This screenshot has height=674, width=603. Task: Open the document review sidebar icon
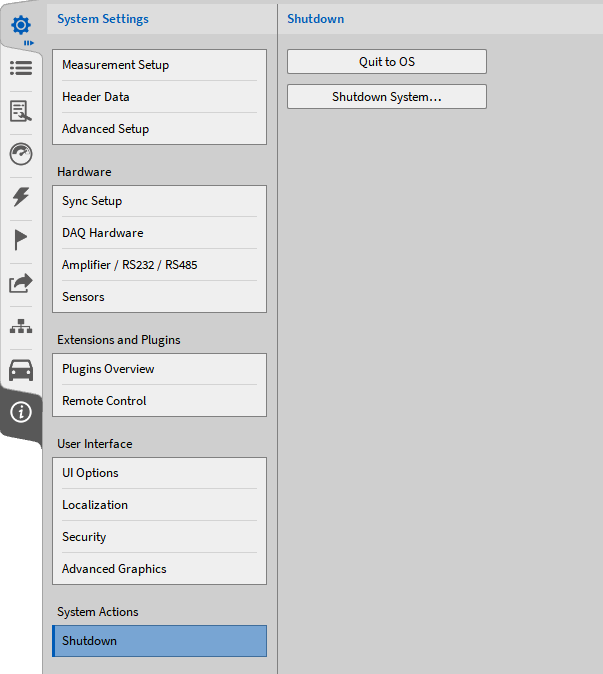[21, 111]
